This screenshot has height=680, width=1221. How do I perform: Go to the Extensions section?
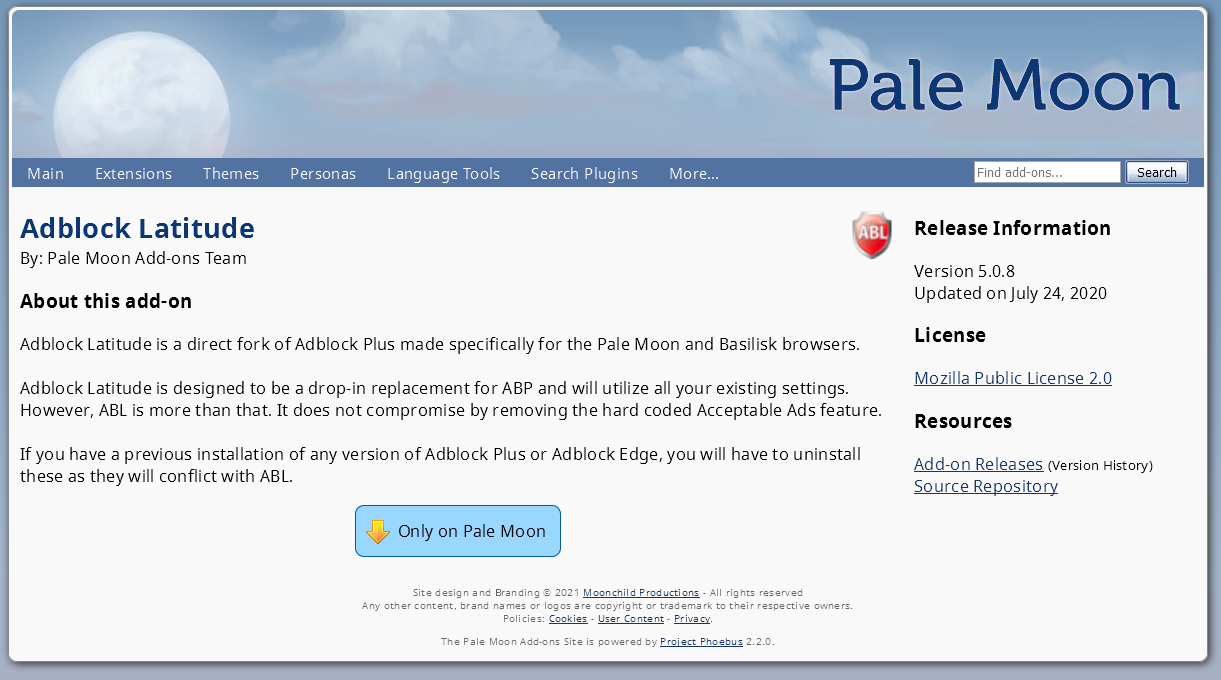click(133, 173)
